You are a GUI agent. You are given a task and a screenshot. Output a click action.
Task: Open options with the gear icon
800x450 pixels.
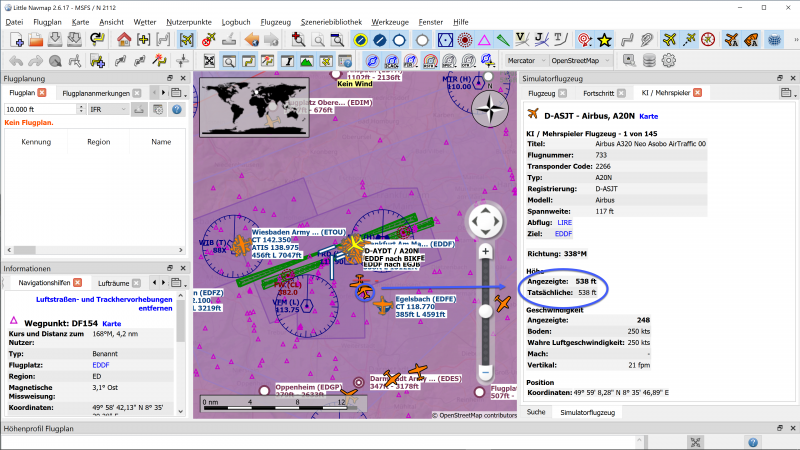pos(668,60)
